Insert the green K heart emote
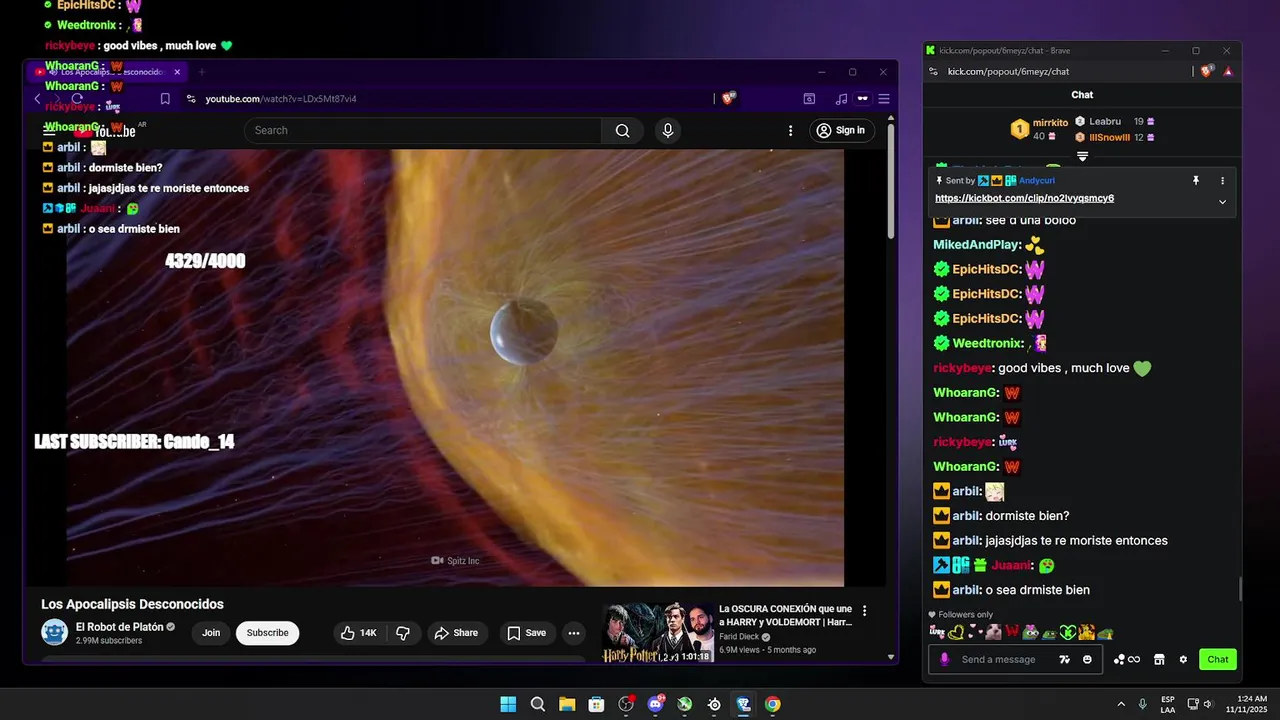This screenshot has width=1280, height=720. (x=1068, y=632)
